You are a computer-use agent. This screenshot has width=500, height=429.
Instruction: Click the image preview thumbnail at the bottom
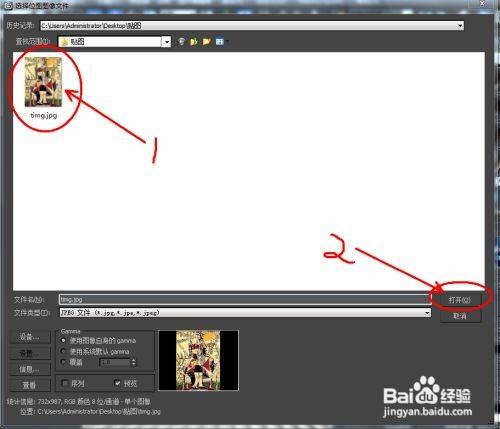(198, 360)
